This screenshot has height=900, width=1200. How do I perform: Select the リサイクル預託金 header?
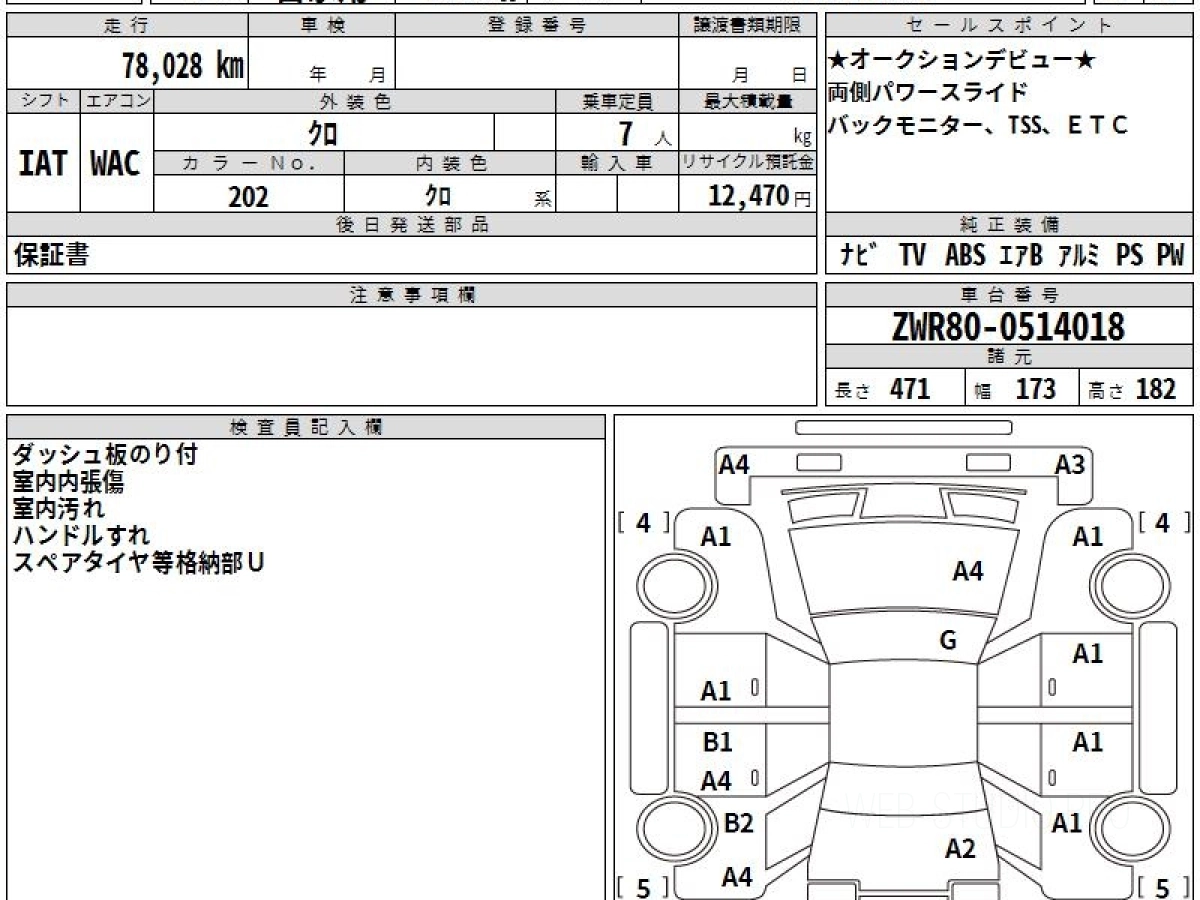click(747, 163)
